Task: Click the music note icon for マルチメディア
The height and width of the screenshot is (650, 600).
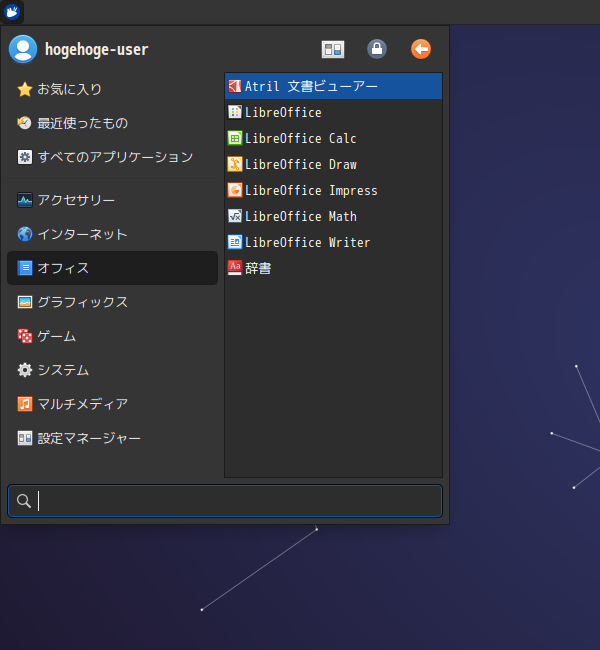Action: click(x=25, y=404)
